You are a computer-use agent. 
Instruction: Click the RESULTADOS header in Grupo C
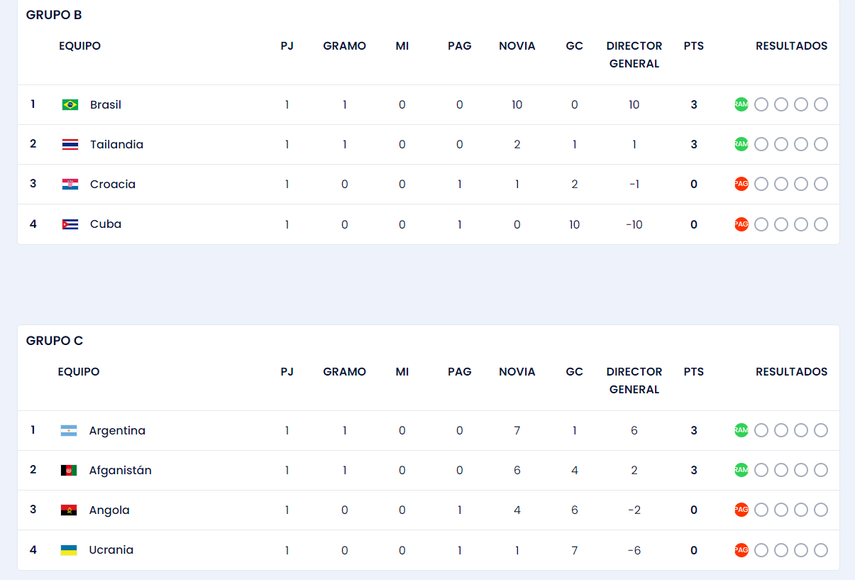(791, 372)
